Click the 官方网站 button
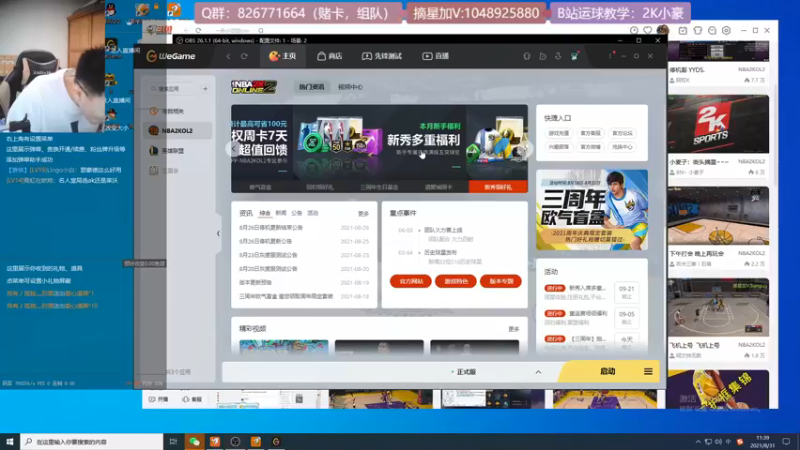 (x=411, y=281)
